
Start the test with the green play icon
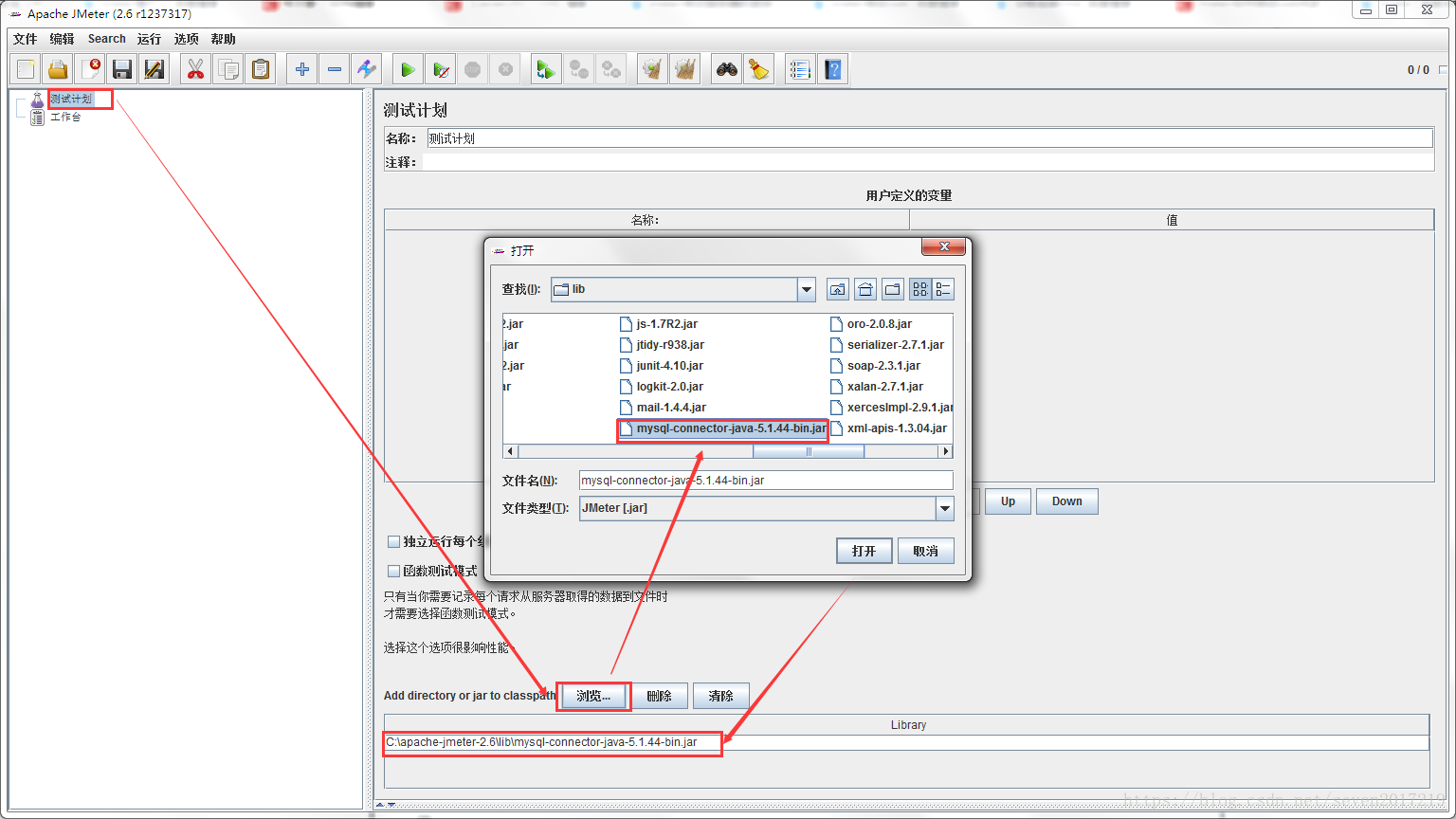coord(408,69)
